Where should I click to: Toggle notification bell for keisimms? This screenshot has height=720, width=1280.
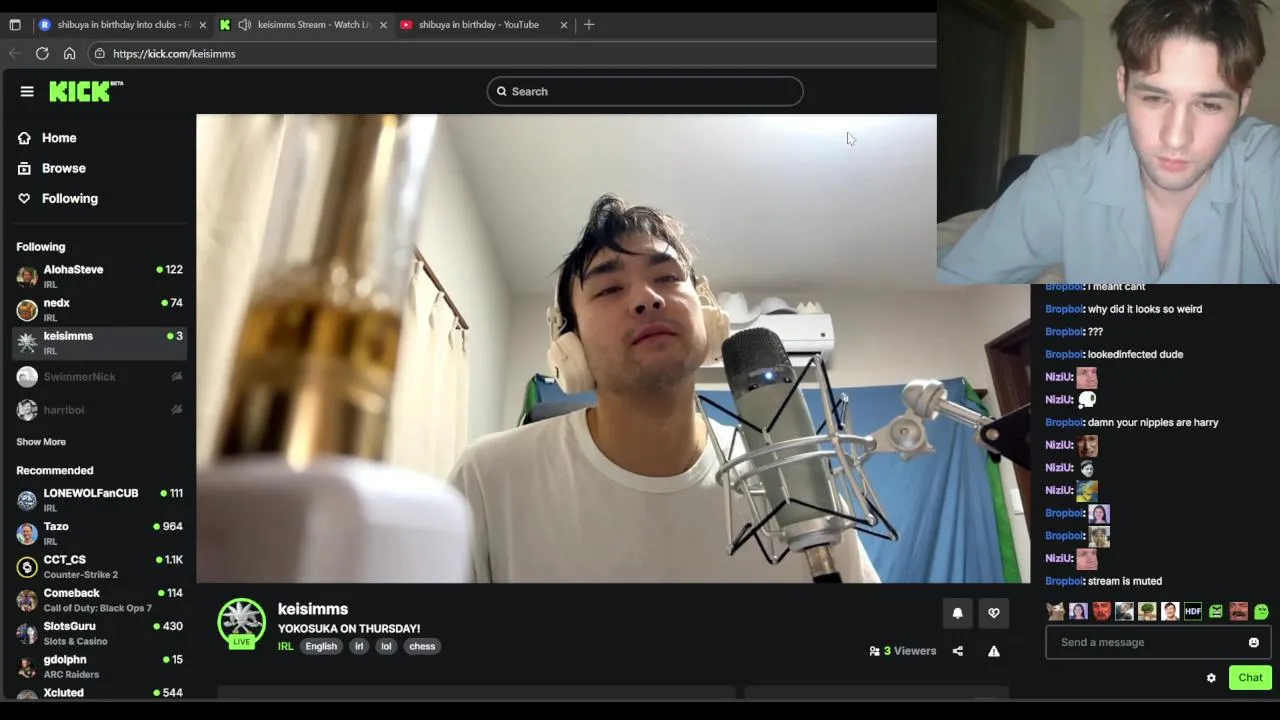click(957, 613)
